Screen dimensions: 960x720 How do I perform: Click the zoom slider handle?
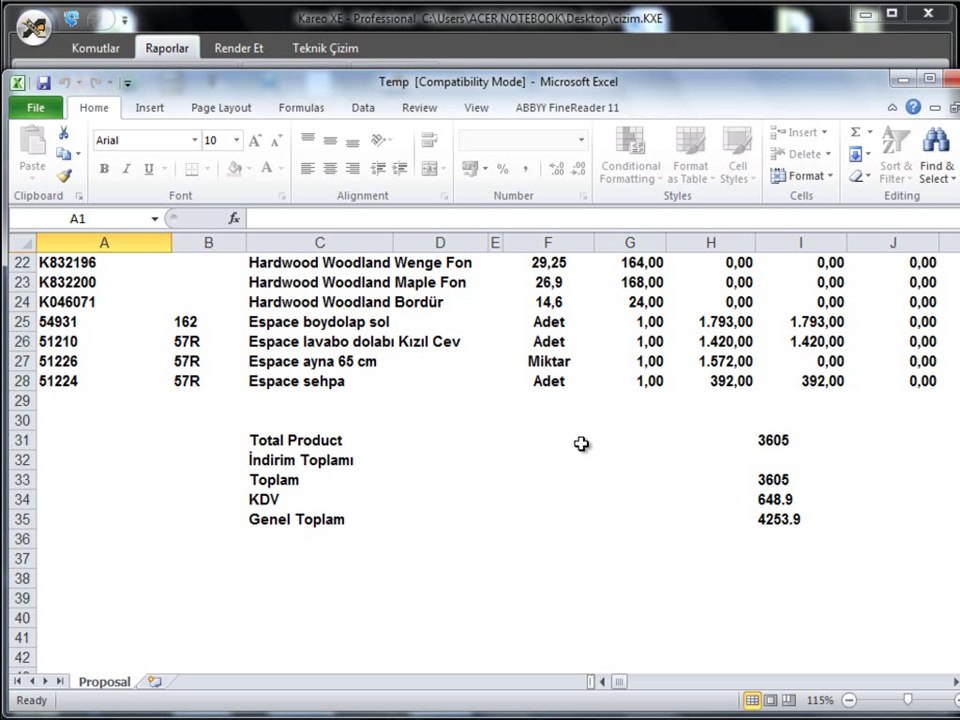pos(907,699)
